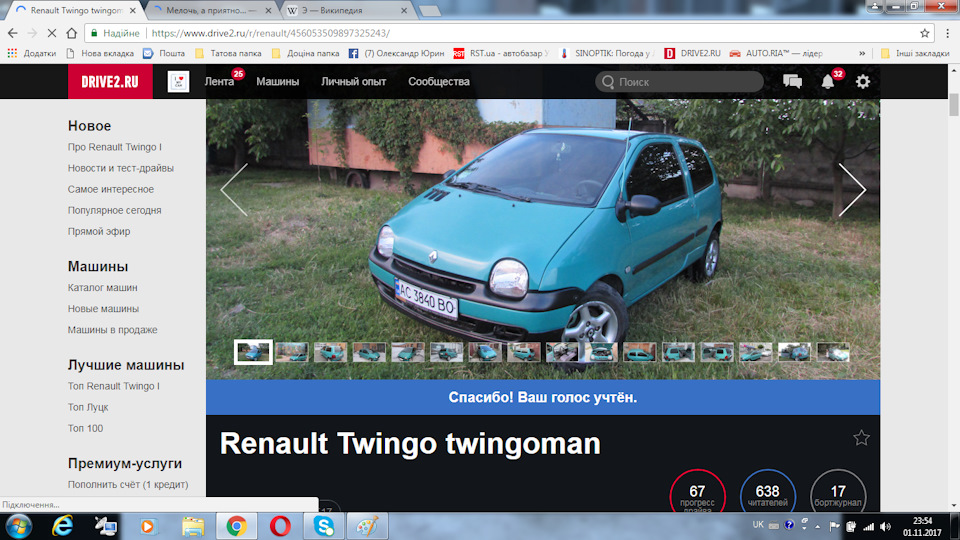Open the Топ Renault Twingo I link
Image resolution: width=960 pixels, height=540 pixels.
point(113,386)
